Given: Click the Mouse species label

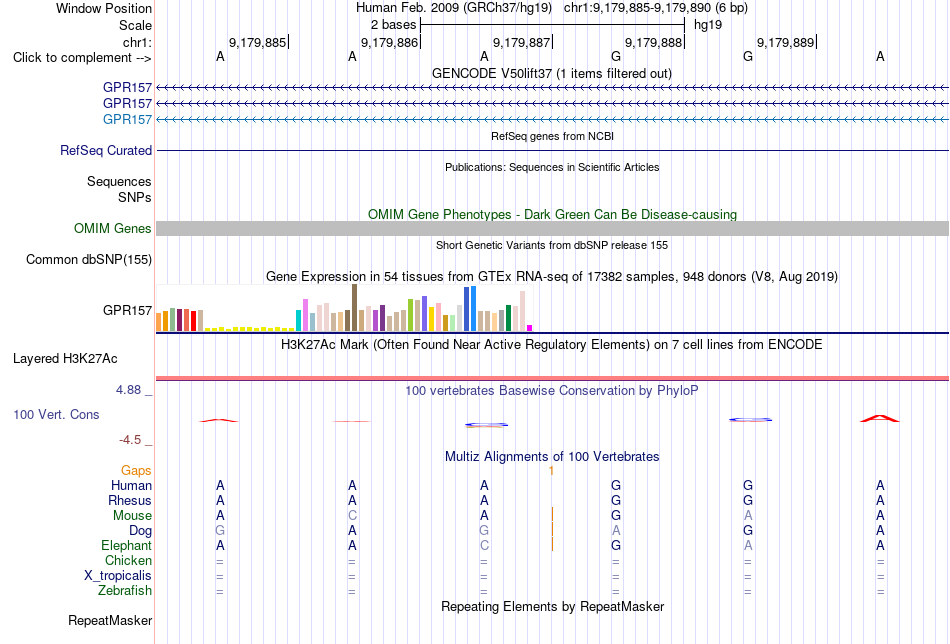Looking at the screenshot, I should point(132,516).
